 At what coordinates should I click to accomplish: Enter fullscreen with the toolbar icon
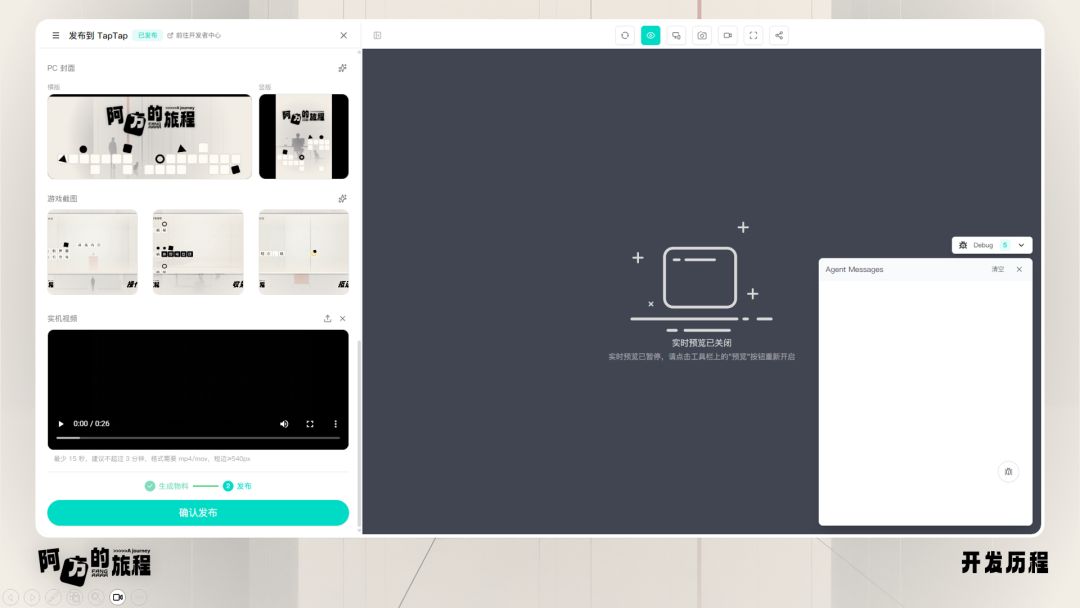coord(754,35)
